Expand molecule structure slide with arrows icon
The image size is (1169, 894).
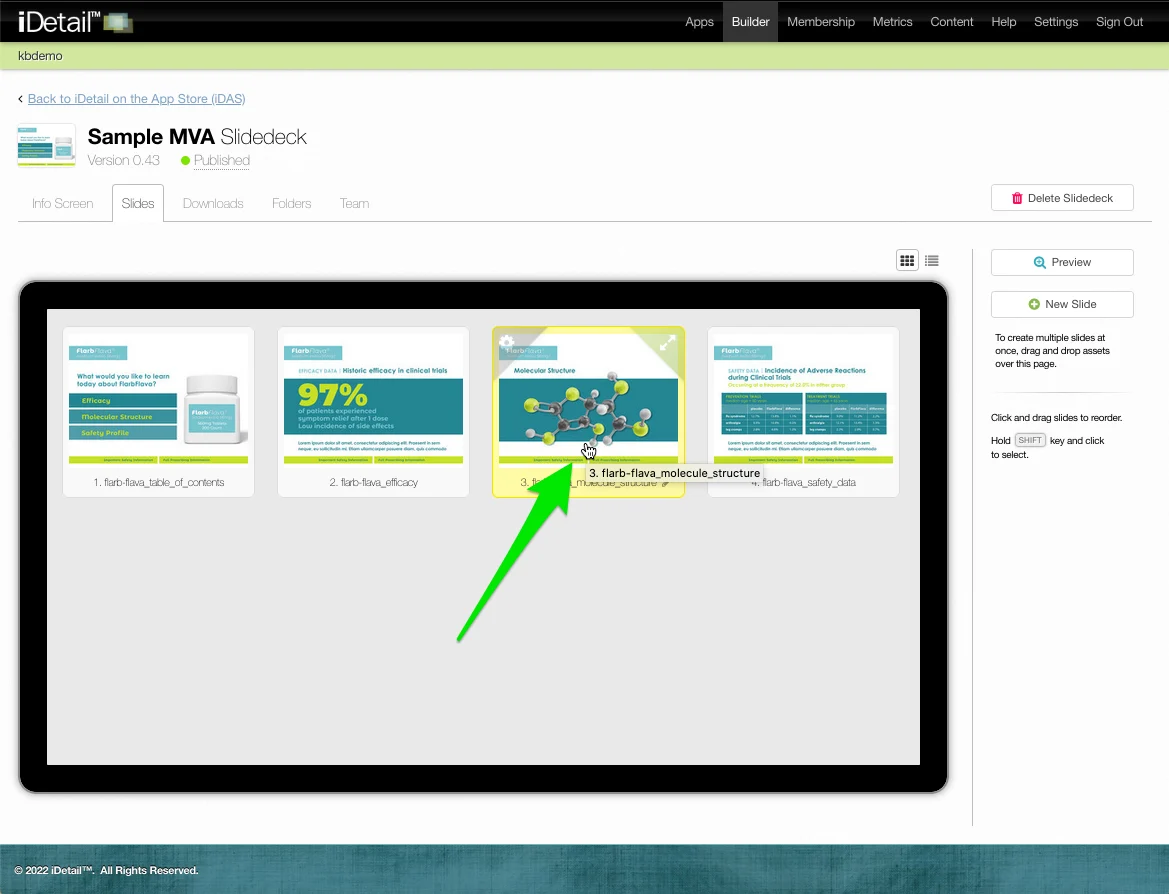tap(668, 342)
